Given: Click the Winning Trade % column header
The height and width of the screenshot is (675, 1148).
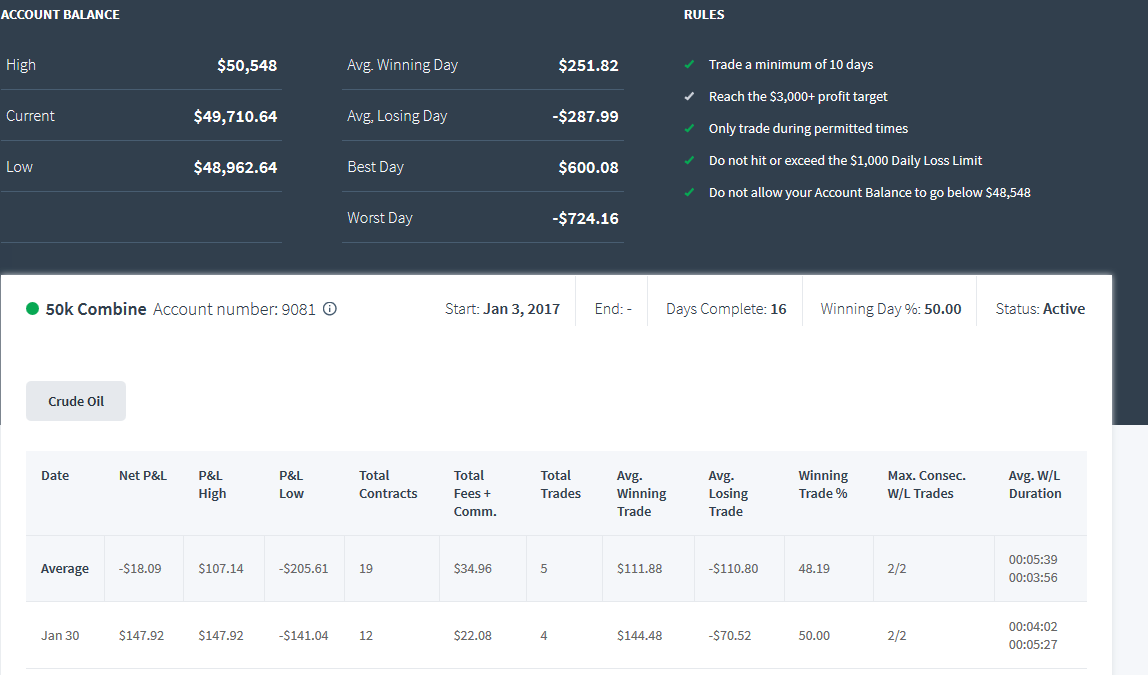Looking at the screenshot, I should pos(823,484).
